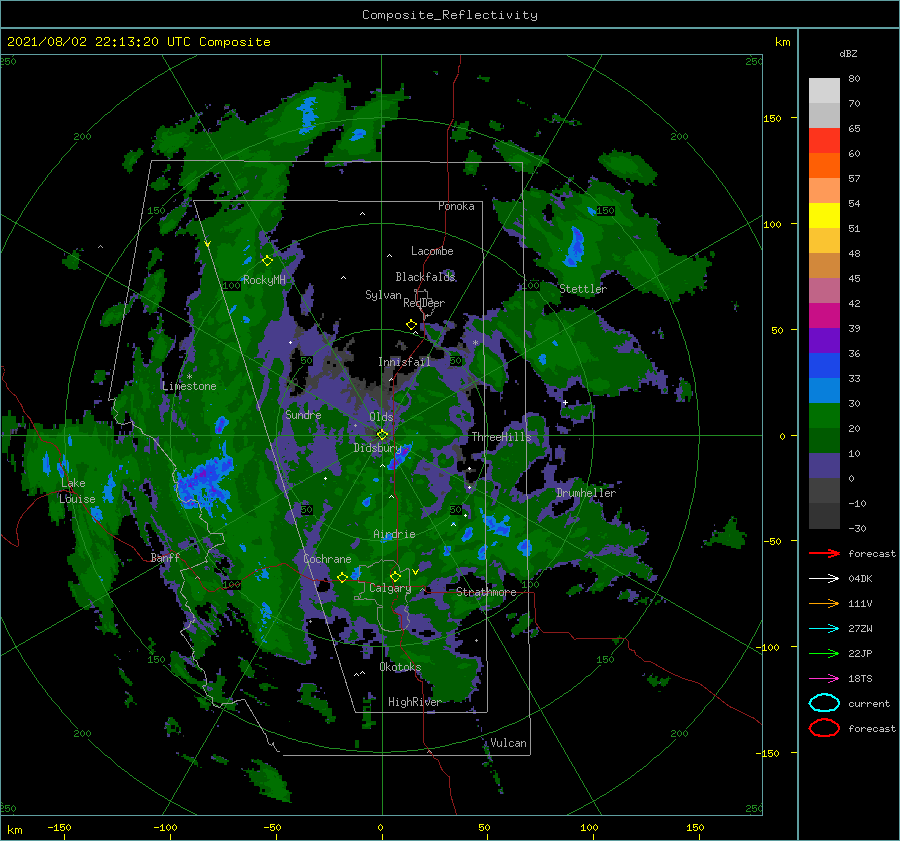The width and height of the screenshot is (900, 841).
Task: Click the orange 111V arrow legend icon
Action: 824,603
